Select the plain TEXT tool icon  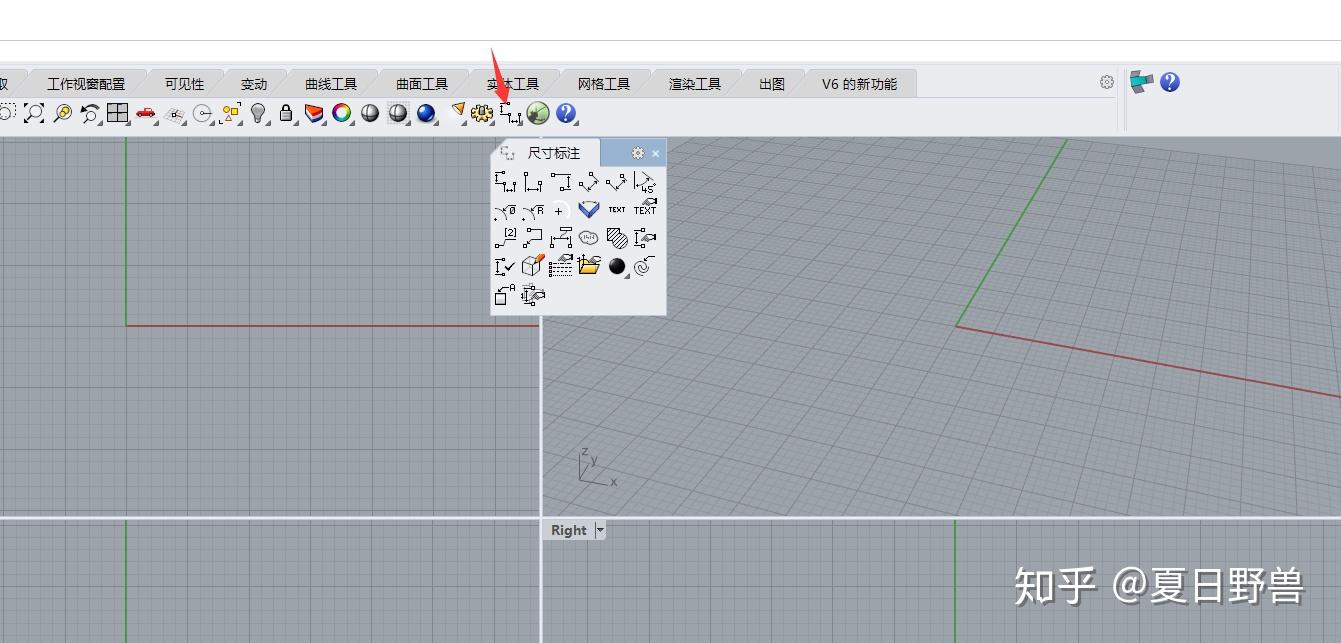click(617, 210)
